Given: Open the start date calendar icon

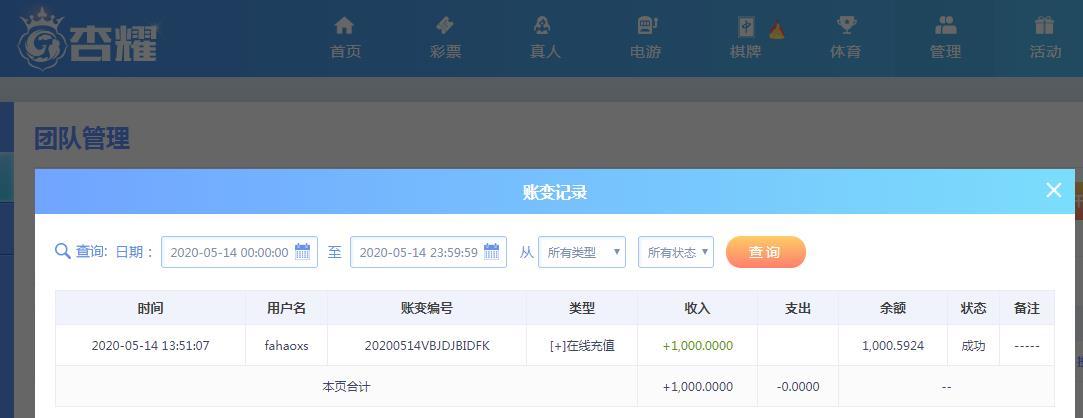Looking at the screenshot, I should coord(303,251).
